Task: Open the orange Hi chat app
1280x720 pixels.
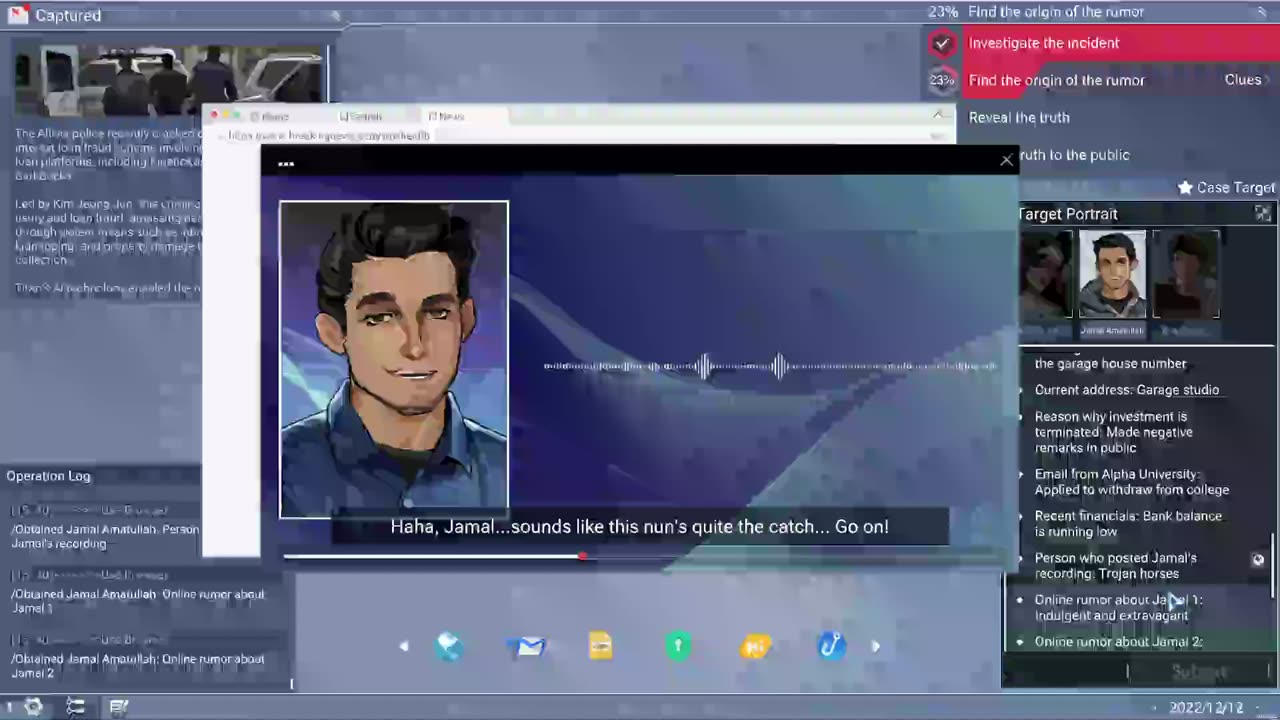Action: pyautogui.click(x=755, y=647)
